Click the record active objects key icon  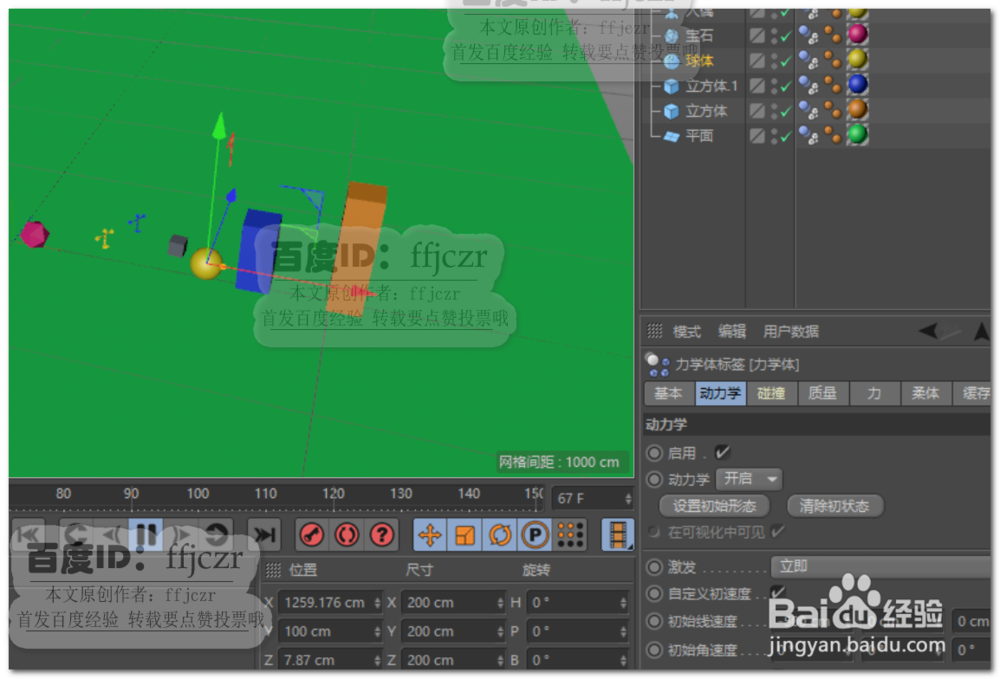click(x=312, y=534)
